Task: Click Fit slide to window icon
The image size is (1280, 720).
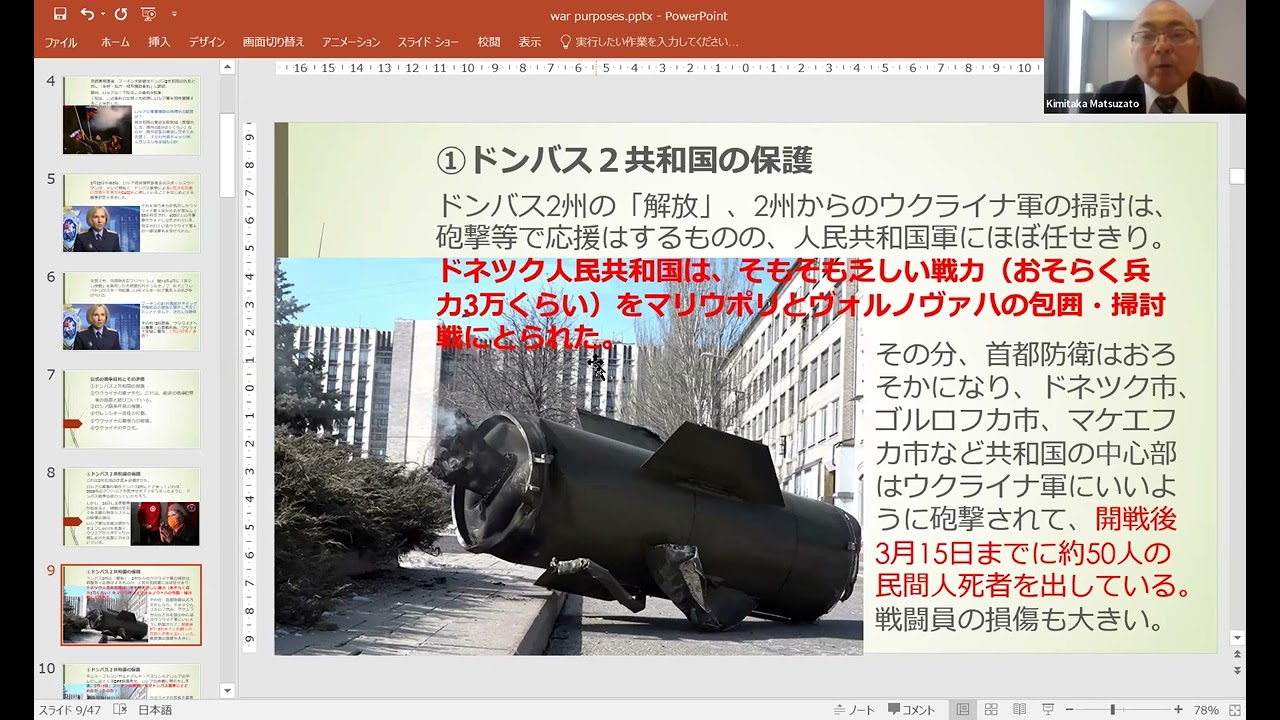Action: point(1234,710)
